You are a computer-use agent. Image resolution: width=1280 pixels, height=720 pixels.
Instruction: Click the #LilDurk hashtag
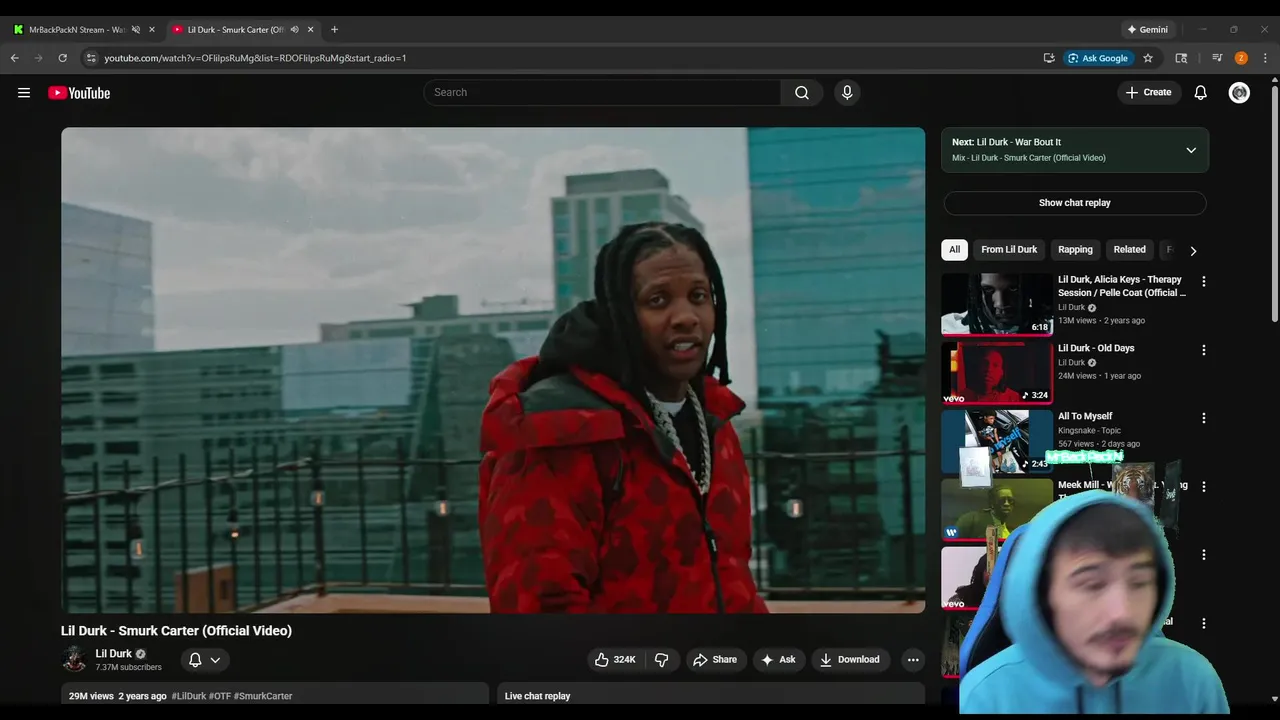point(189,696)
